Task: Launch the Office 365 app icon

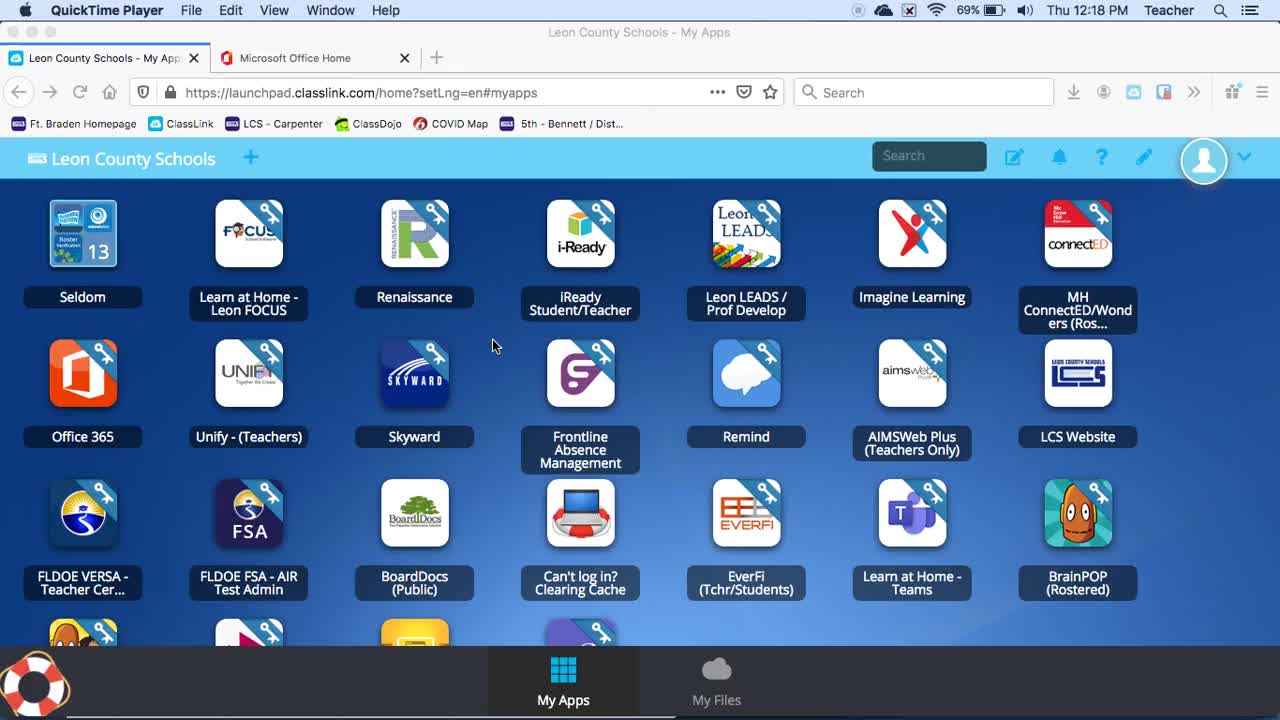Action: [x=83, y=374]
